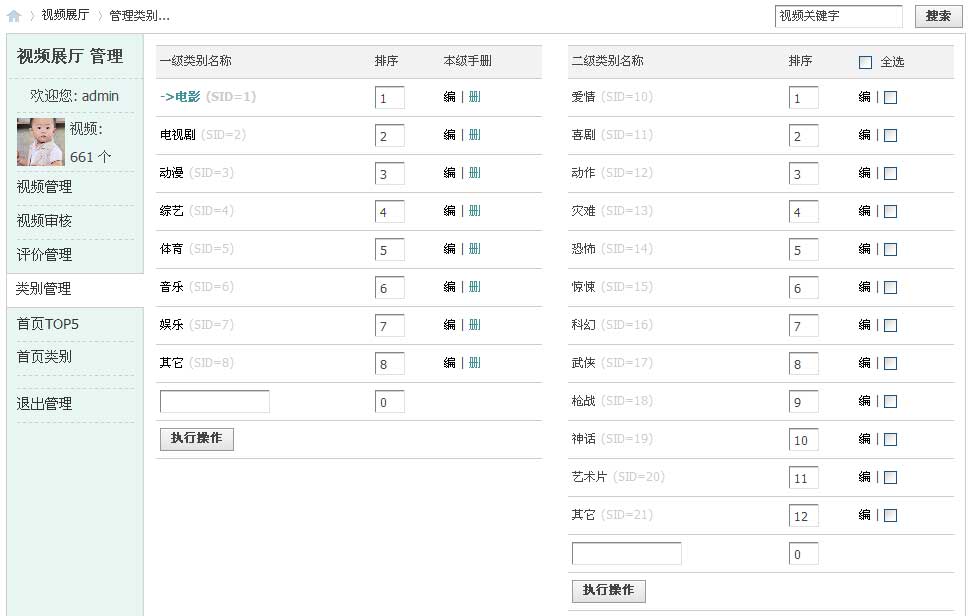Delete the 电影 category

[x=475, y=97]
